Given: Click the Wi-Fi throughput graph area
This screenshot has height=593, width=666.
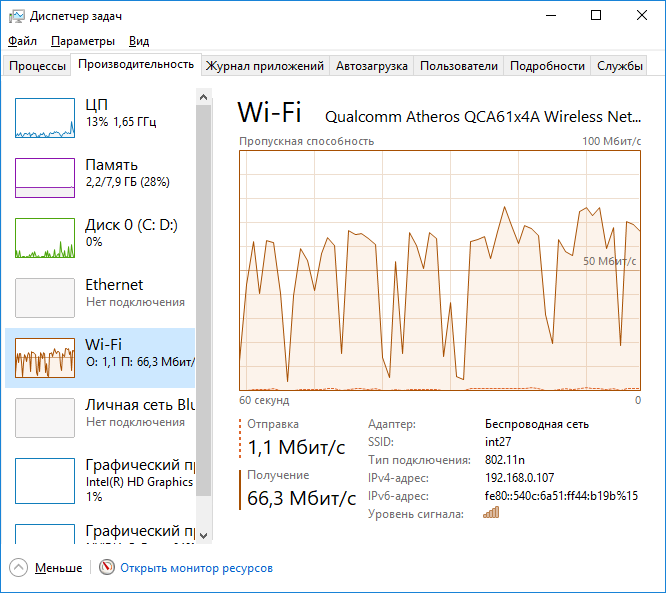Looking at the screenshot, I should point(440,270).
